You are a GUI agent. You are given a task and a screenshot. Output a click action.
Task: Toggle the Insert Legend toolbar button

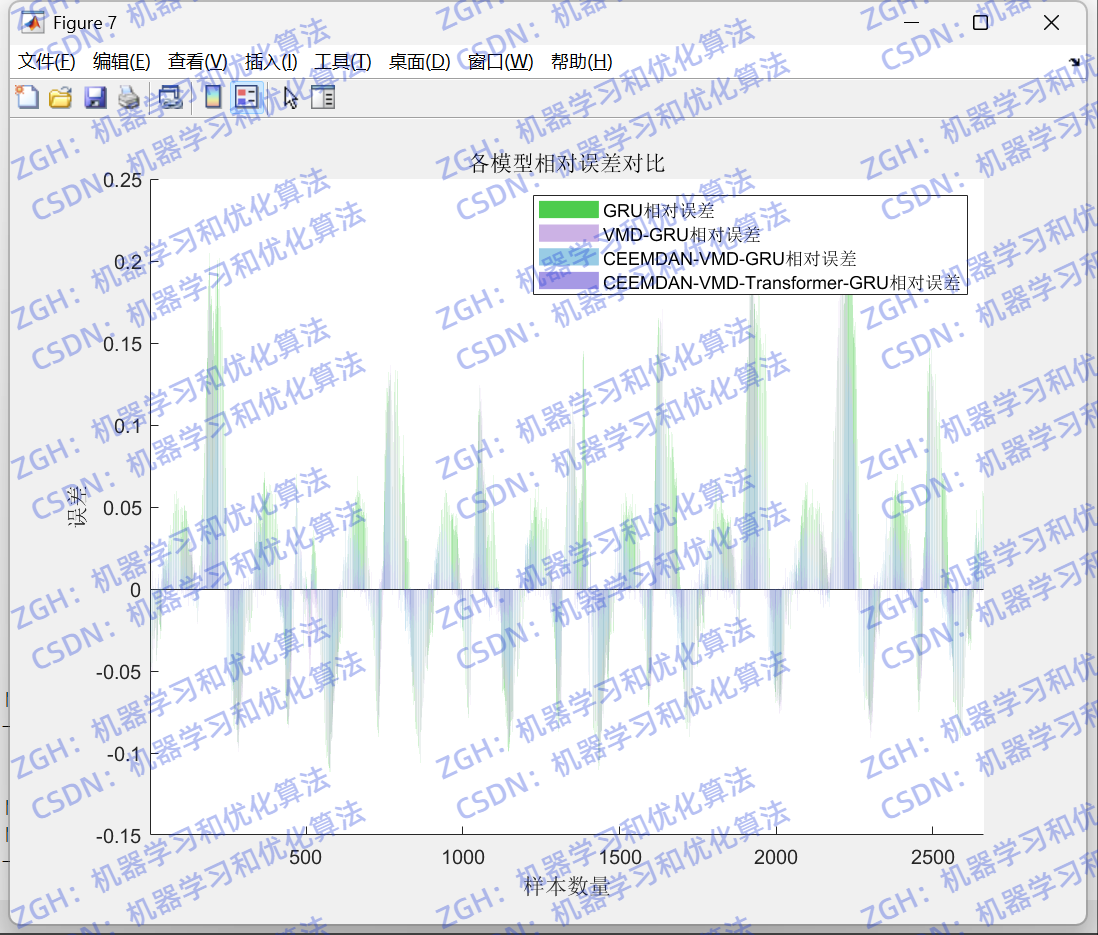[x=246, y=97]
